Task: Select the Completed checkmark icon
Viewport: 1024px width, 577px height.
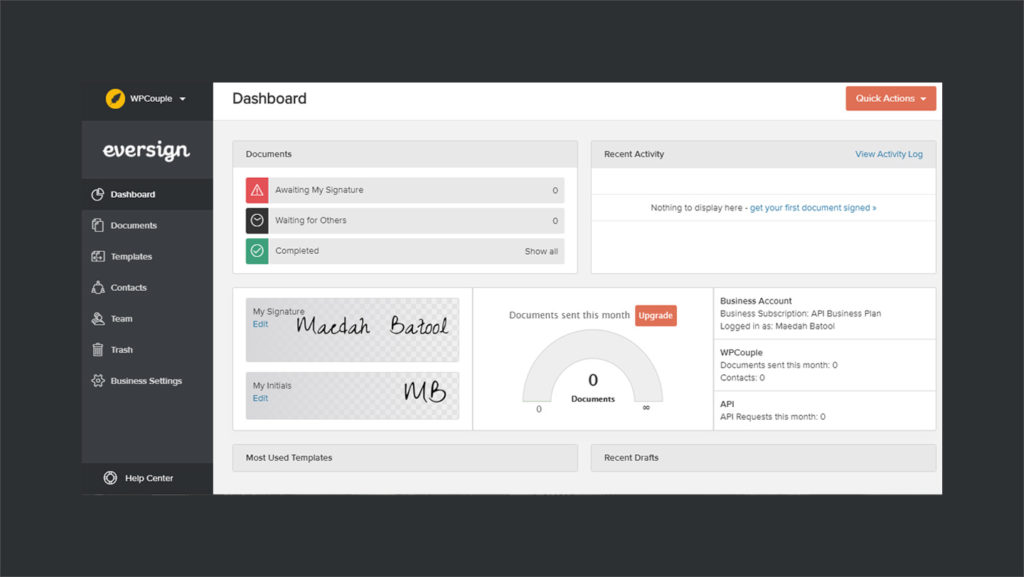Action: coord(257,251)
